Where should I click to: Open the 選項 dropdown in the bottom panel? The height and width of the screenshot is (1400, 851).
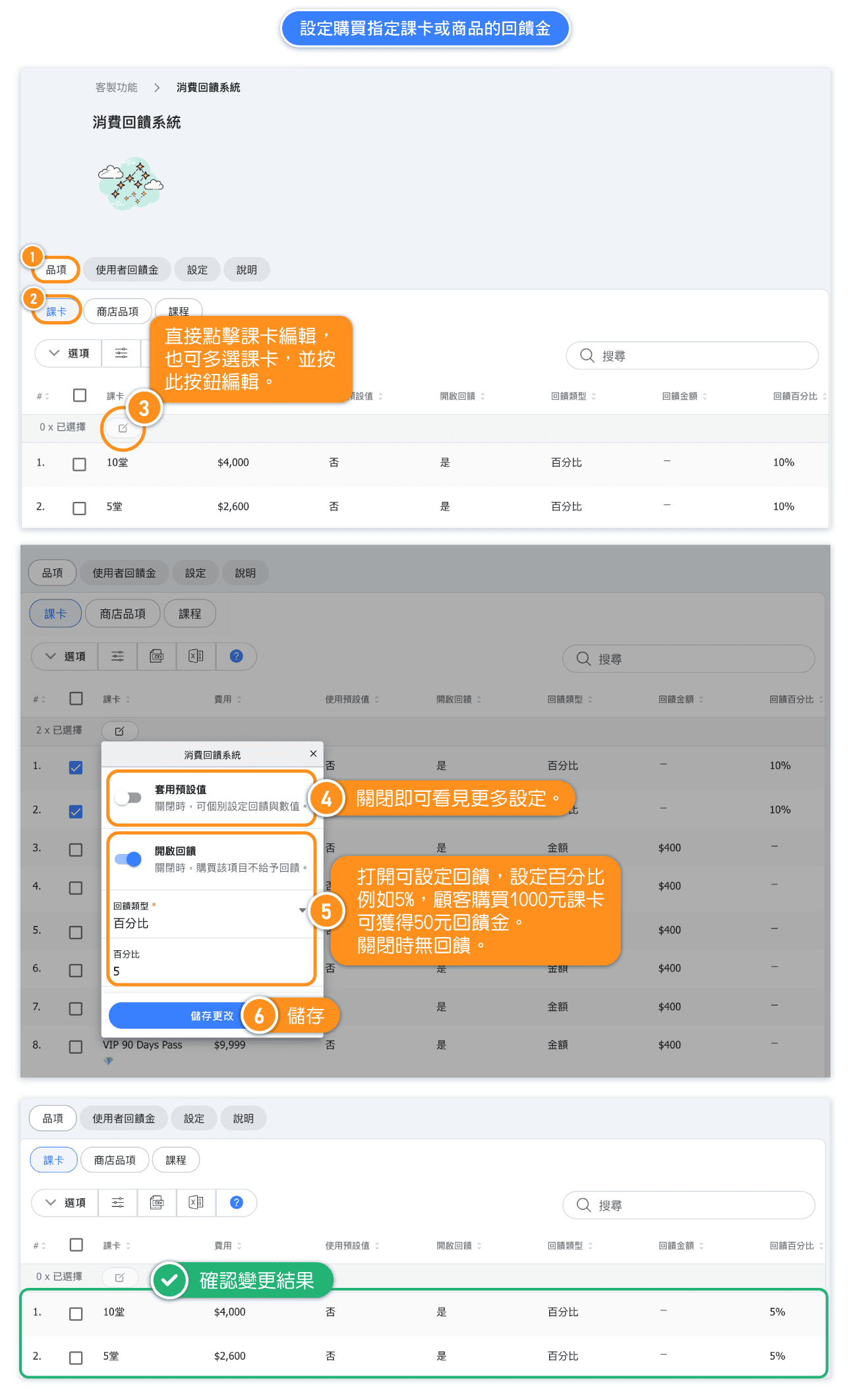coord(65,1203)
